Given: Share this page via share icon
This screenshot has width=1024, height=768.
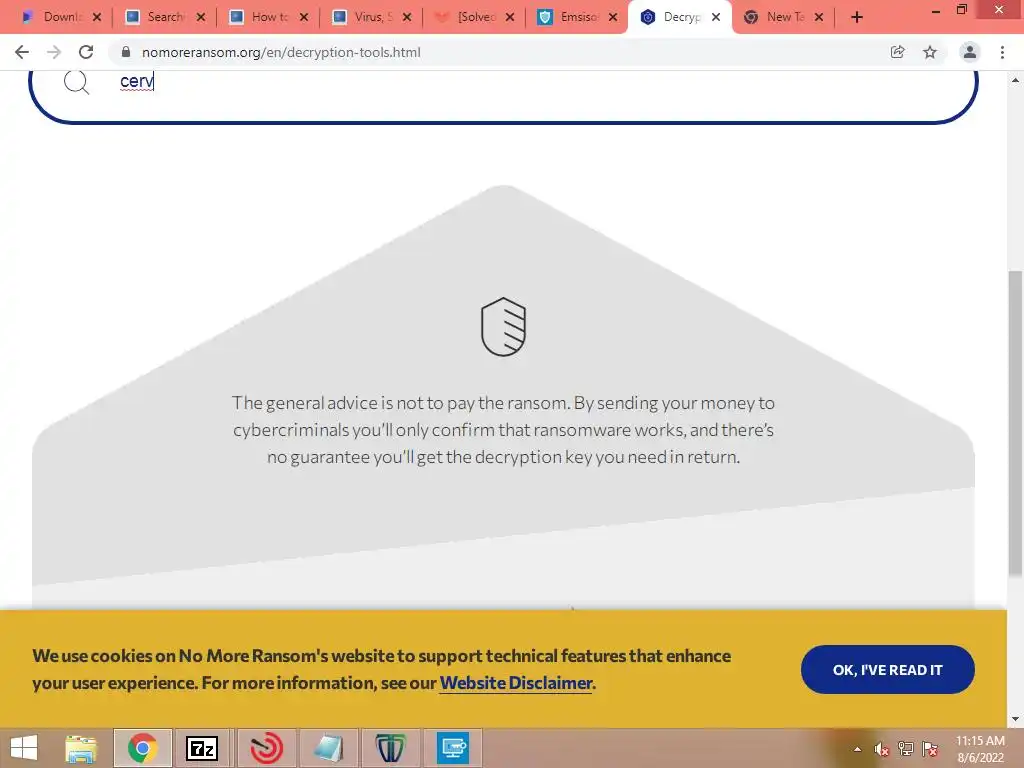Looking at the screenshot, I should click(x=897, y=52).
